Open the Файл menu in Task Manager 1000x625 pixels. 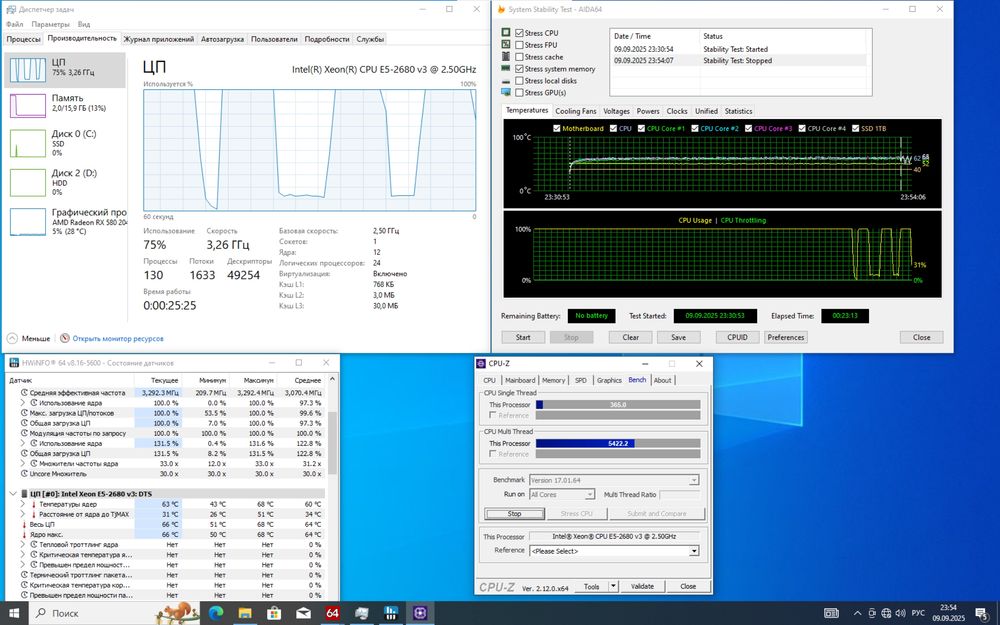coord(14,24)
